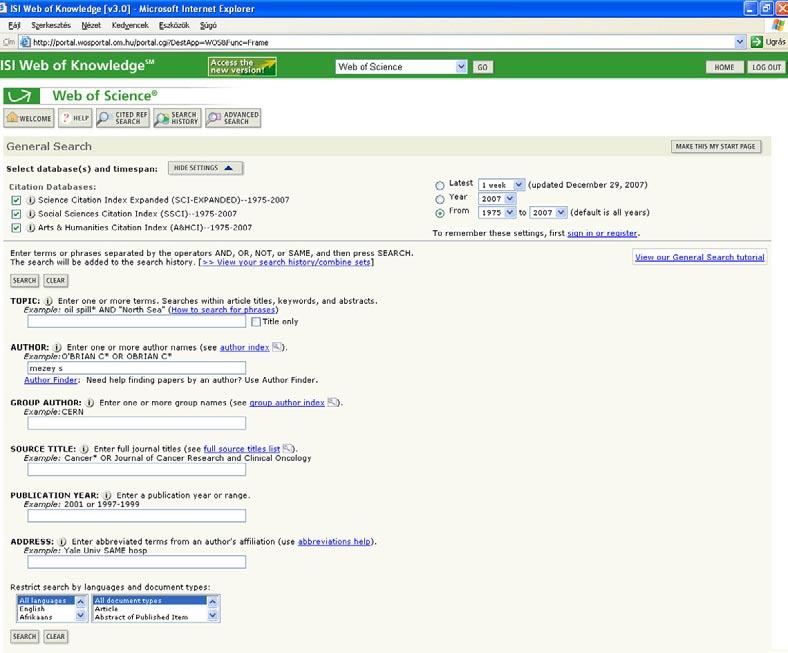This screenshot has width=788, height=653.
Task: Click the info icon next to TOPIC
Action: (x=48, y=301)
